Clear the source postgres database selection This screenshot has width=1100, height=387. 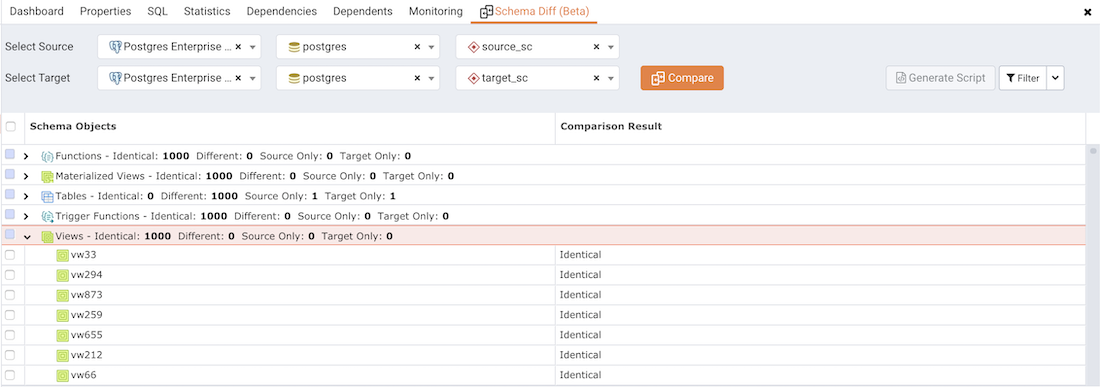coord(417,47)
